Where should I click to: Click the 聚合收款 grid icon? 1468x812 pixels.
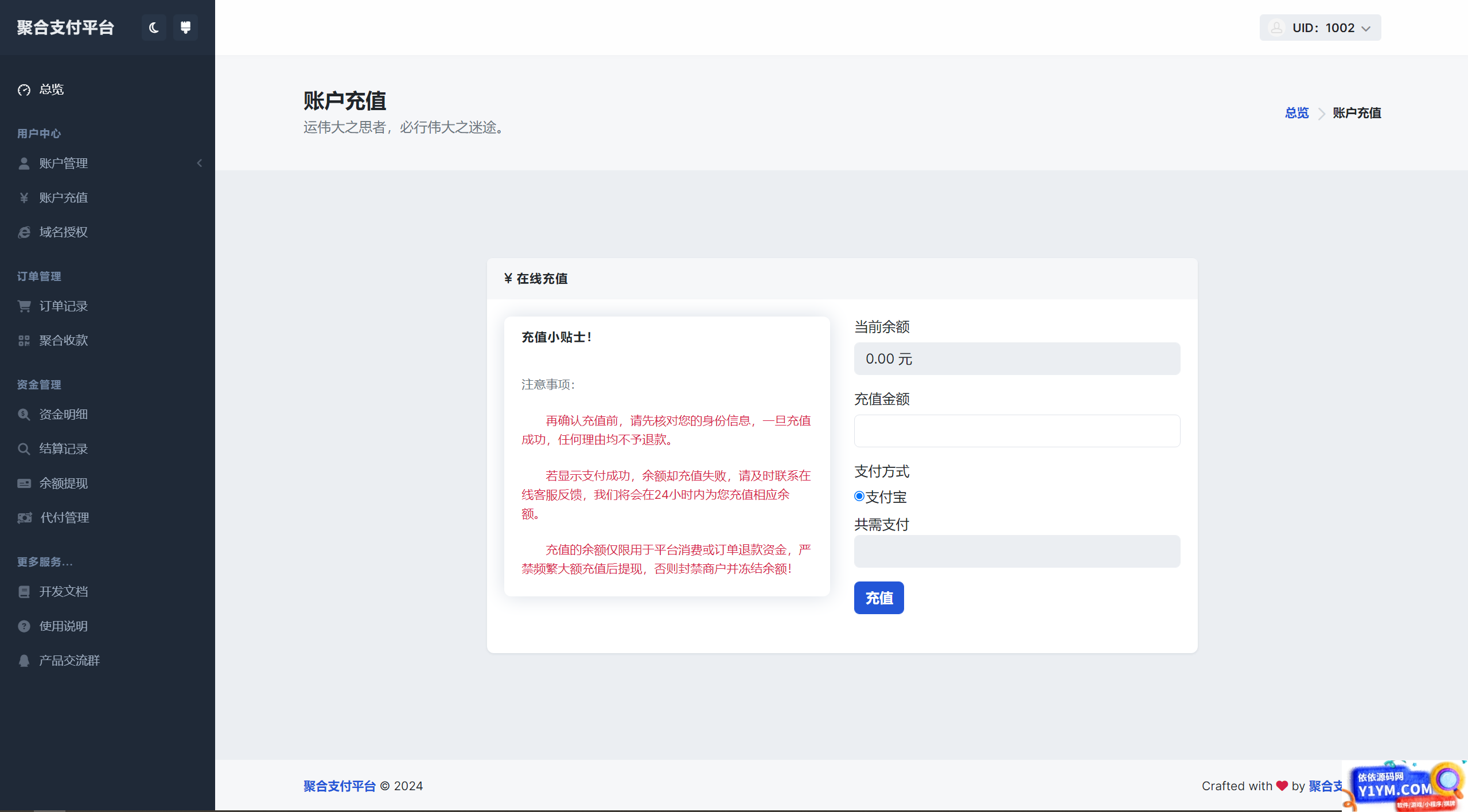(x=24, y=340)
